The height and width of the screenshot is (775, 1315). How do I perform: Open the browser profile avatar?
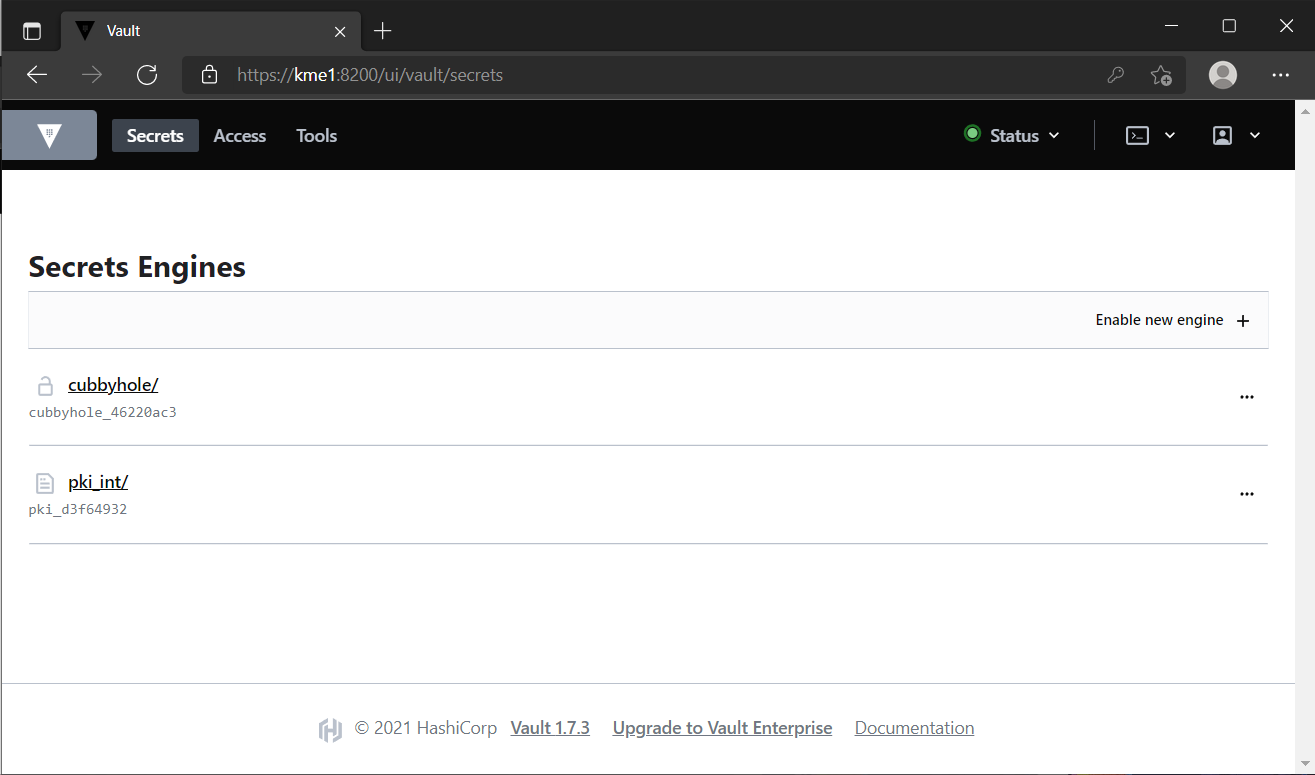tap(1223, 75)
